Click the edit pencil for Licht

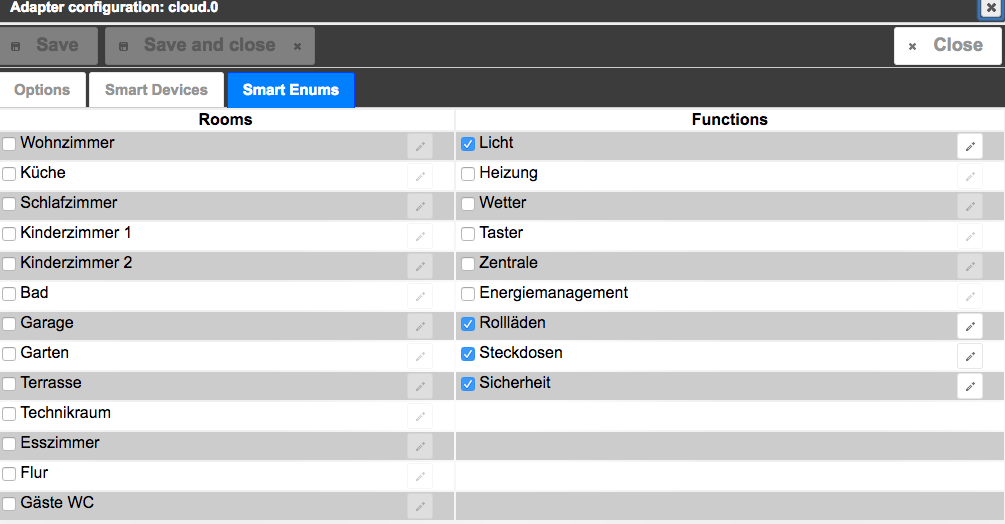tap(969, 146)
